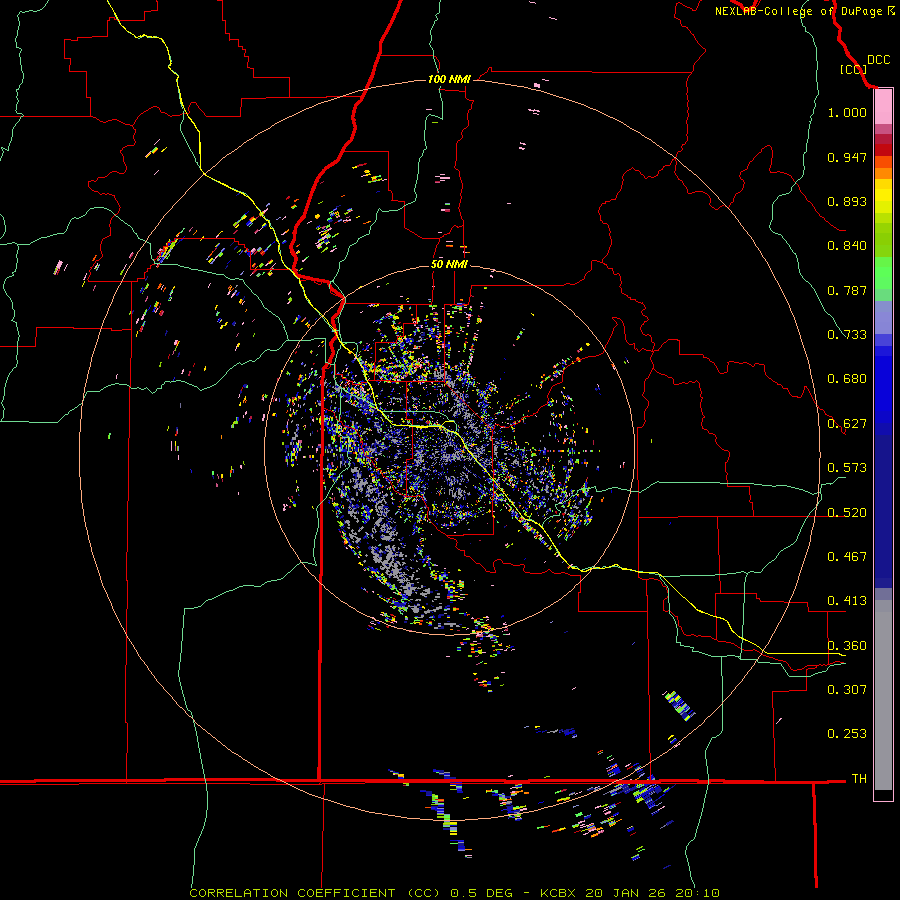Click the 0.627 scale value
This screenshot has width=900, height=900.
[847, 424]
